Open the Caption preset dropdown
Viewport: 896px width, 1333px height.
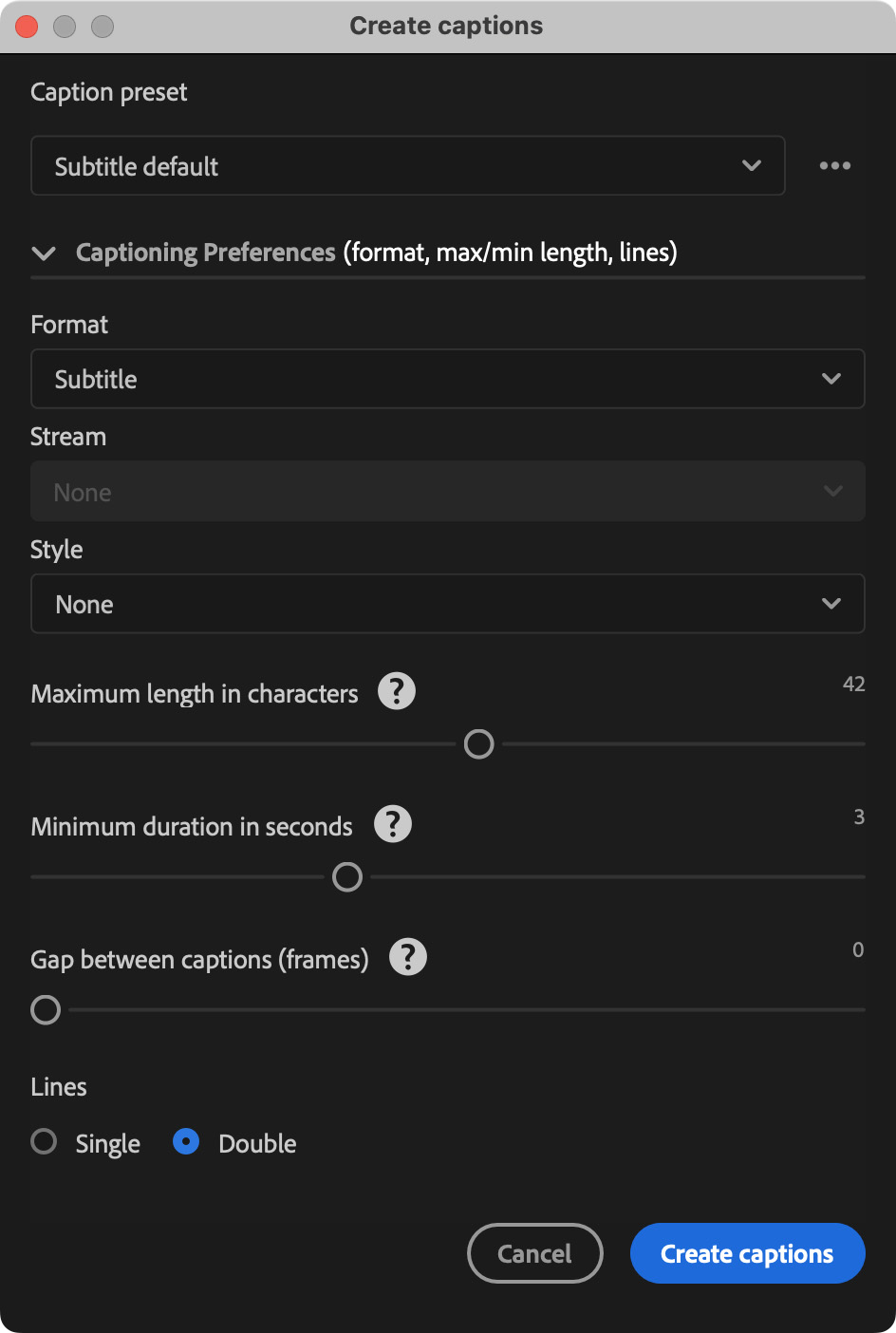tap(408, 166)
